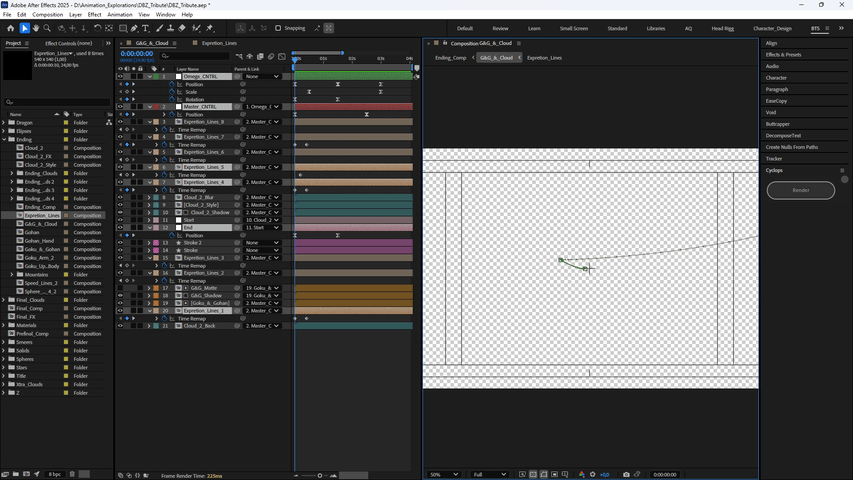Screen dimensions: 853x480
Task: Select the Selection (arrow) tool
Action: coord(24,28)
